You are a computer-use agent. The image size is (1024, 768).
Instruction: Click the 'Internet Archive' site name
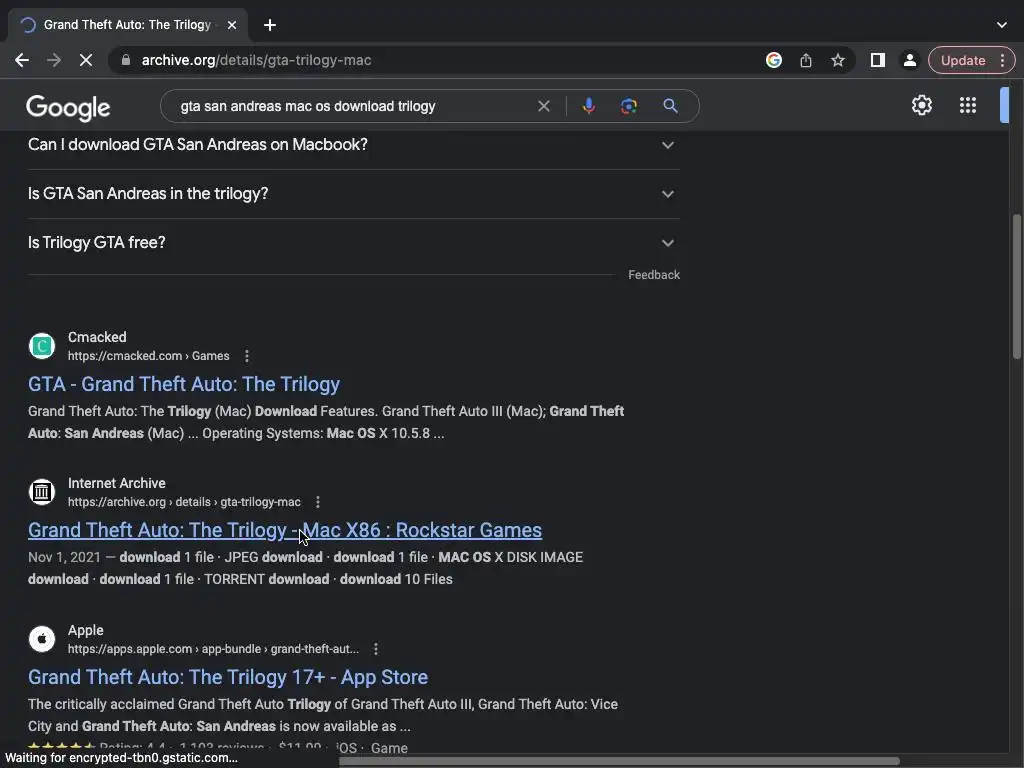point(117,483)
